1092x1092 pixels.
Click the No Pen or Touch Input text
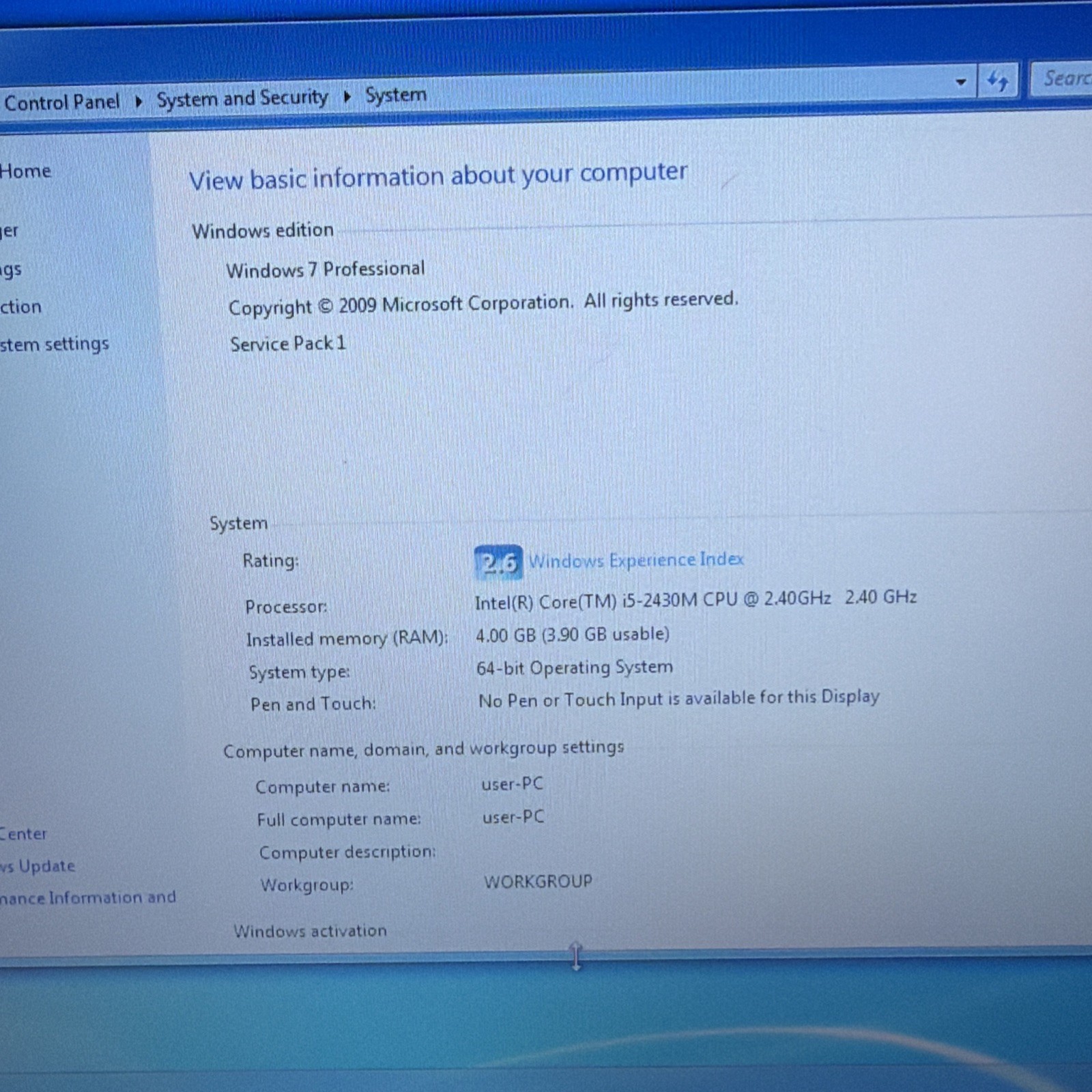pos(679,699)
